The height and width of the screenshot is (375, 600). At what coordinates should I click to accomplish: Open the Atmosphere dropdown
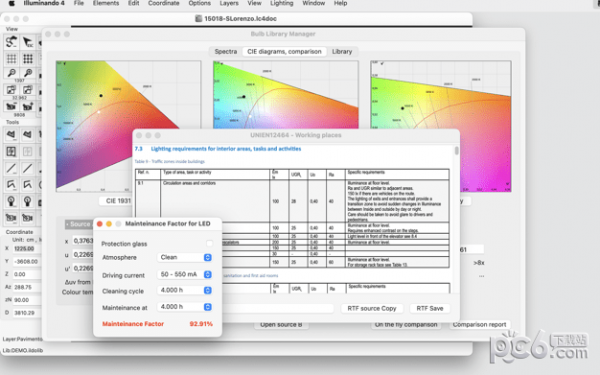(x=184, y=258)
